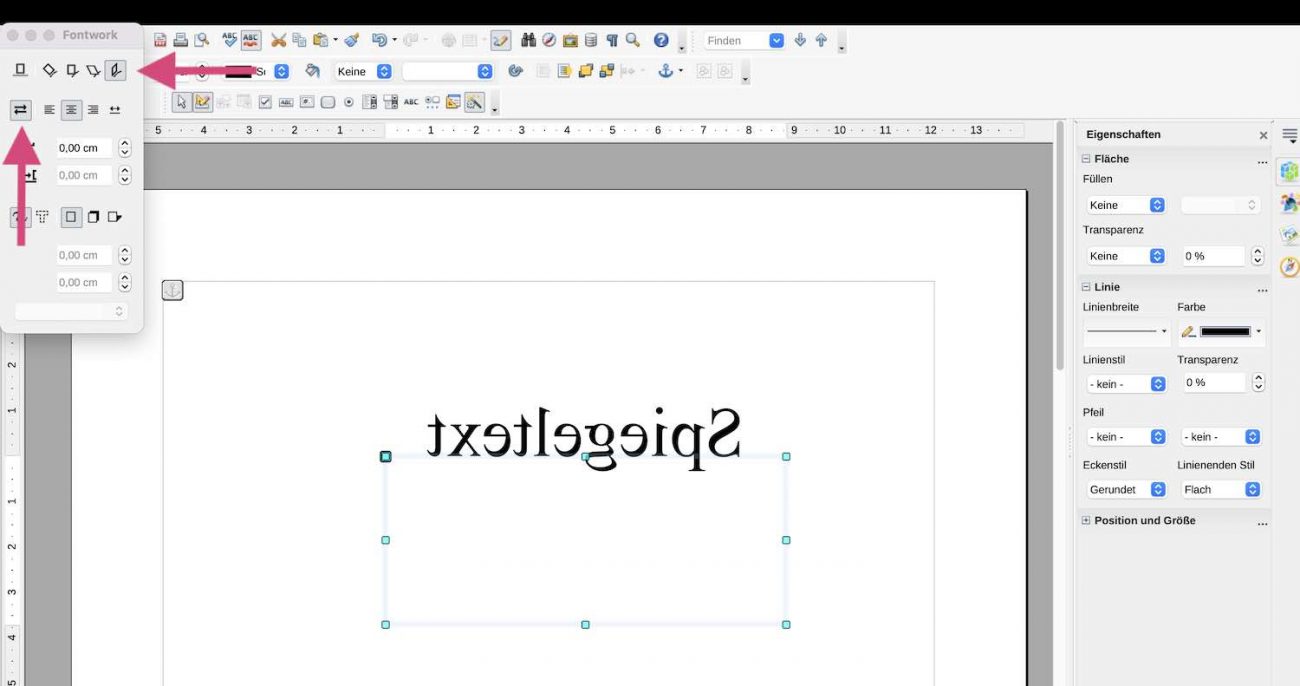Click the Fläche more options button
Viewport: 1300px width, 686px height.
(x=1263, y=161)
